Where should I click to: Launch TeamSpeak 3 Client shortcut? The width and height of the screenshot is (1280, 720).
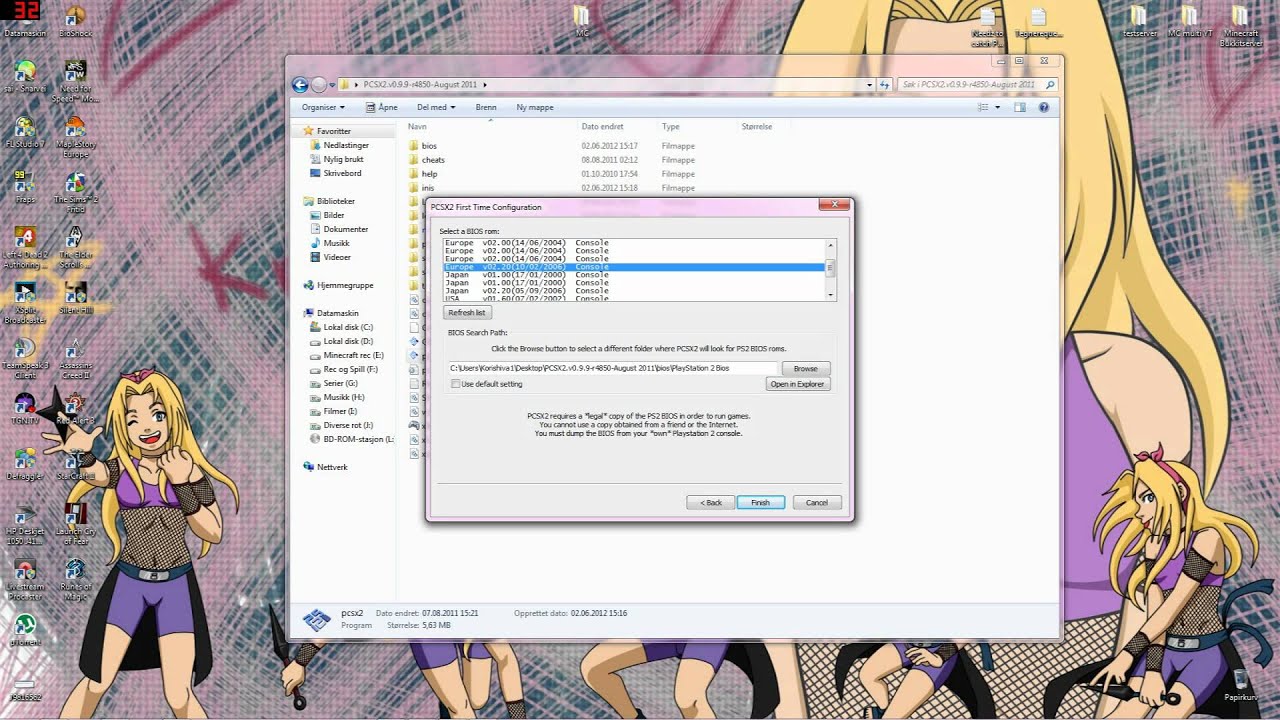[24, 360]
